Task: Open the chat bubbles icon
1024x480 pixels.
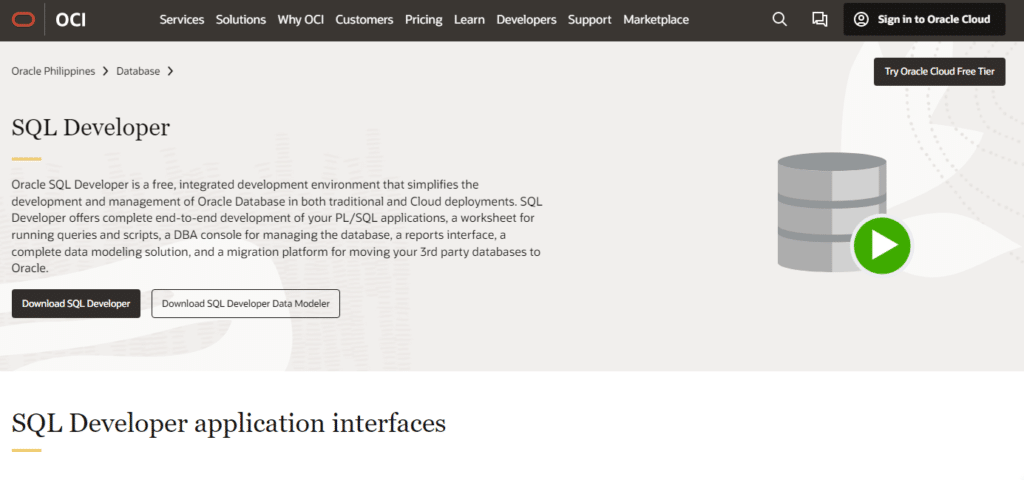Action: (x=820, y=20)
